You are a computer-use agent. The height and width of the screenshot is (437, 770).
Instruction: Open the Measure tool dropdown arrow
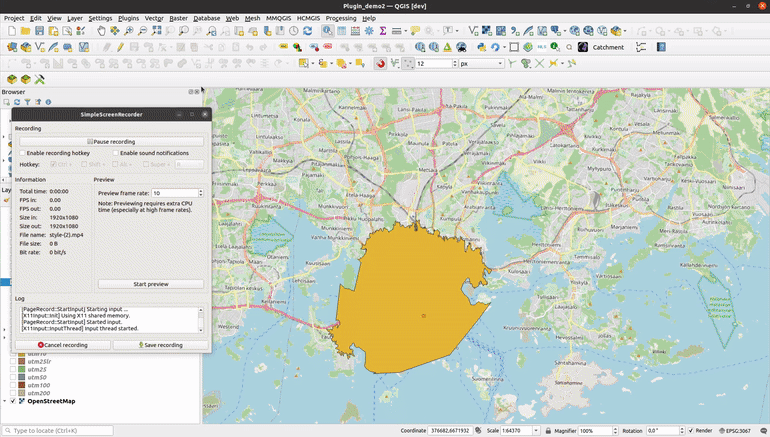406,31
